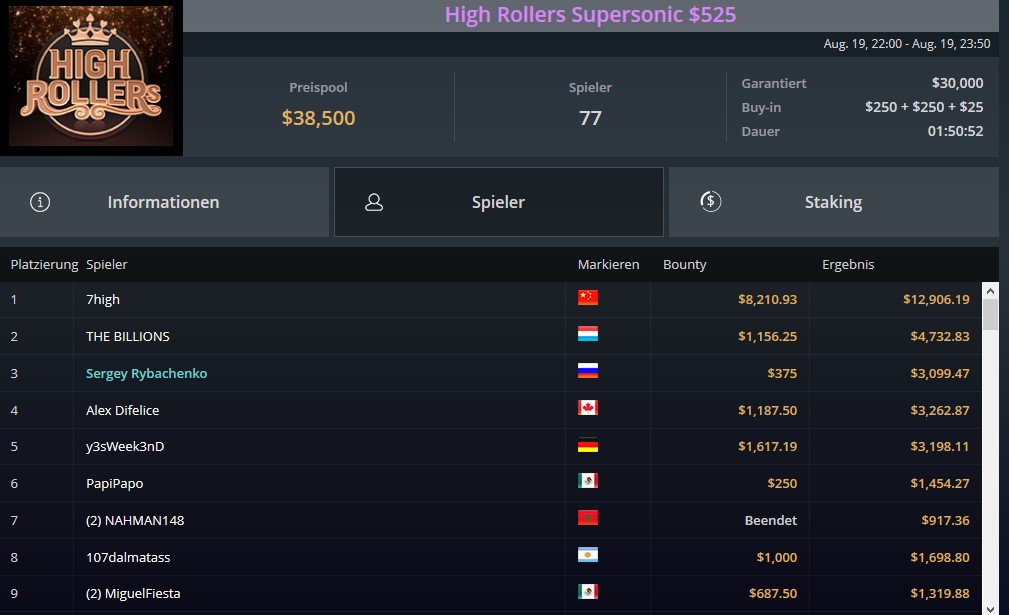Click the German flag for y3sWeek3nD
The height and width of the screenshot is (615, 1009).
(588, 445)
